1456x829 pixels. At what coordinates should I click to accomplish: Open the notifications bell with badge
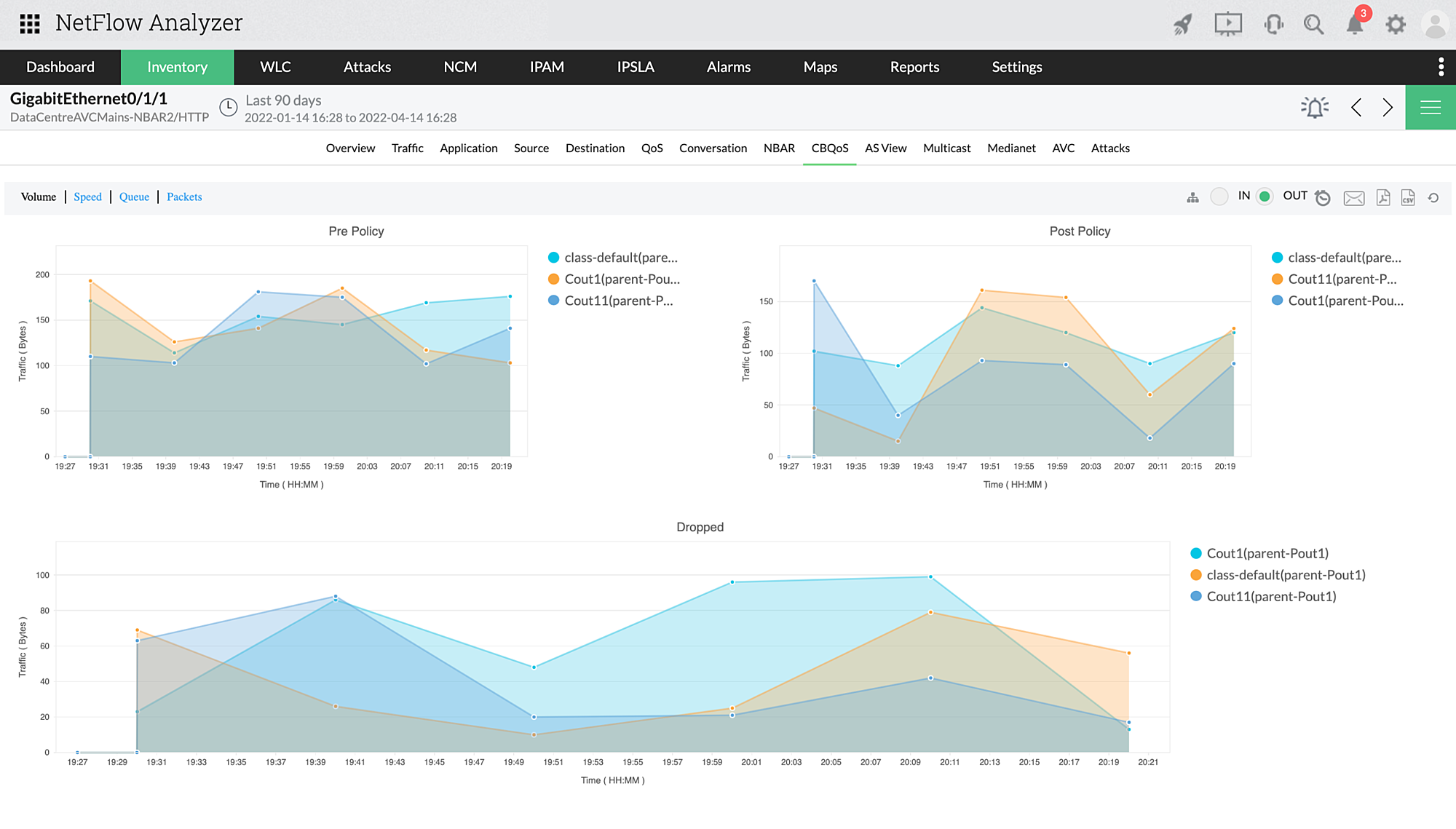click(1355, 24)
